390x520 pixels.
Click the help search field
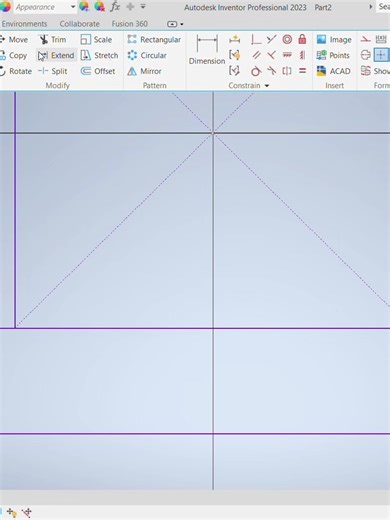click(x=383, y=7)
